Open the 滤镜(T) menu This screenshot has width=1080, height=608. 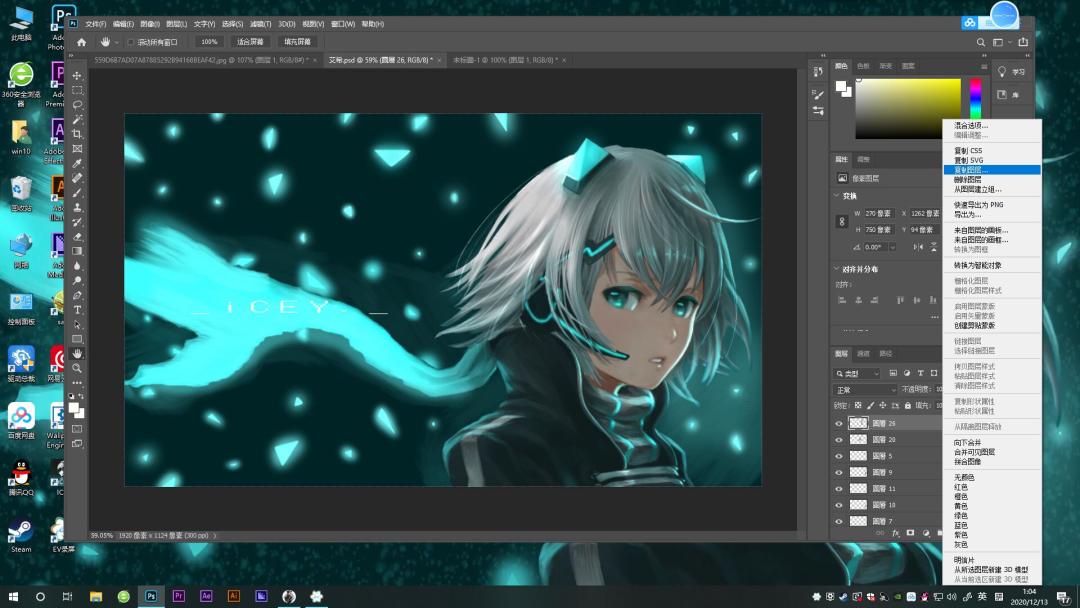[x=260, y=24]
